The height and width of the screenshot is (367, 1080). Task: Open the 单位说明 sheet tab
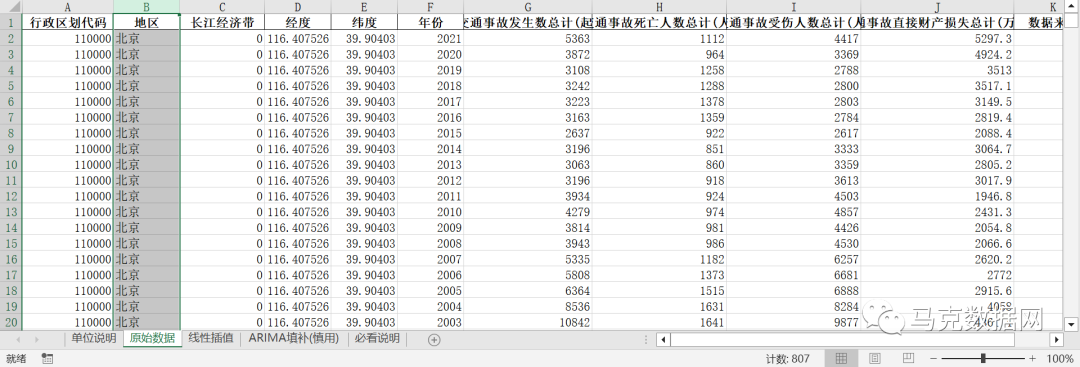tap(94, 339)
